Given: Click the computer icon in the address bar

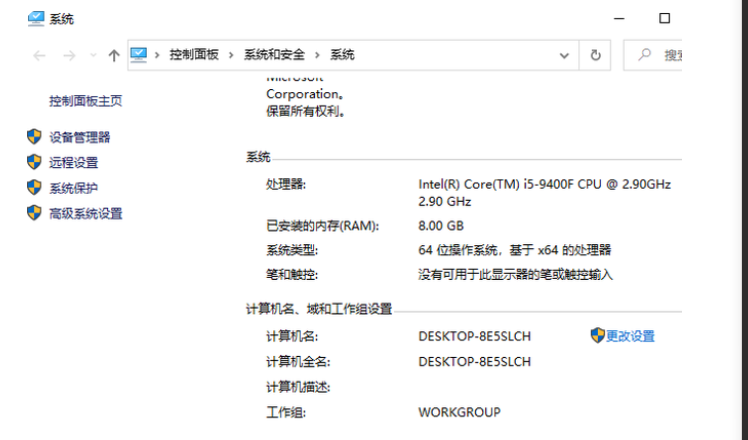Looking at the screenshot, I should 139,55.
